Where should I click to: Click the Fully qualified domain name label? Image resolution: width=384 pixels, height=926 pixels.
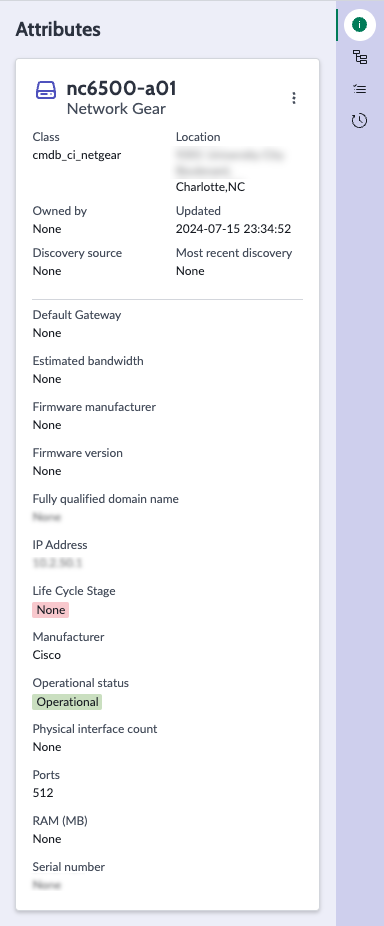(105, 499)
